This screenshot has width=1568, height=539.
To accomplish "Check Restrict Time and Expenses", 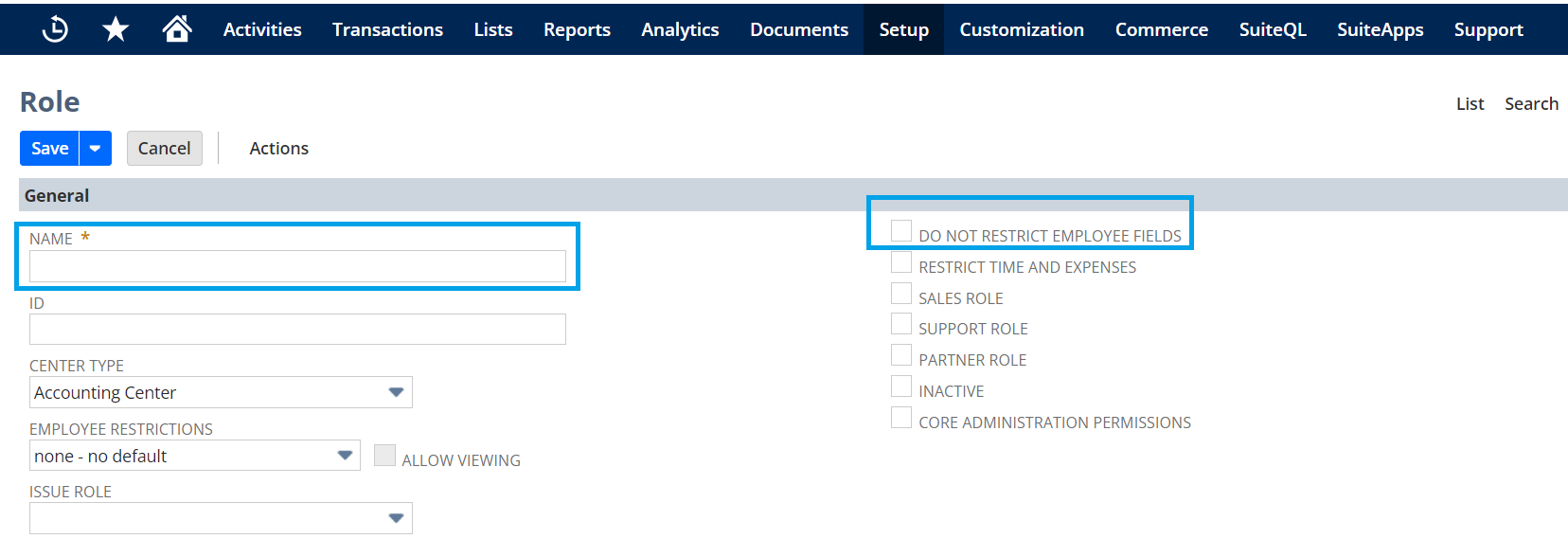I will coord(901,262).
